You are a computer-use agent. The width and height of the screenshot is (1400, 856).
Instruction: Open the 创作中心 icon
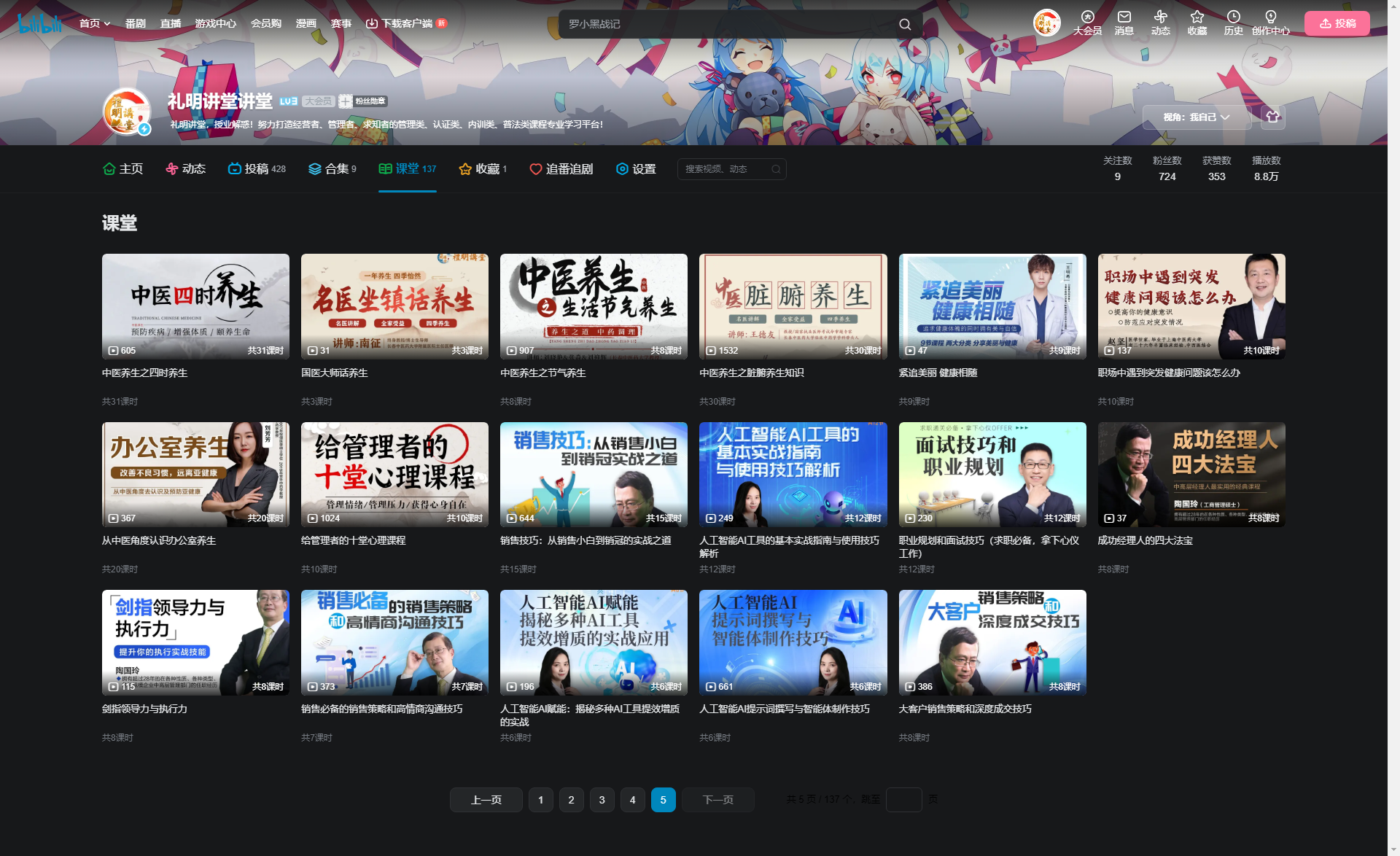tap(1270, 23)
